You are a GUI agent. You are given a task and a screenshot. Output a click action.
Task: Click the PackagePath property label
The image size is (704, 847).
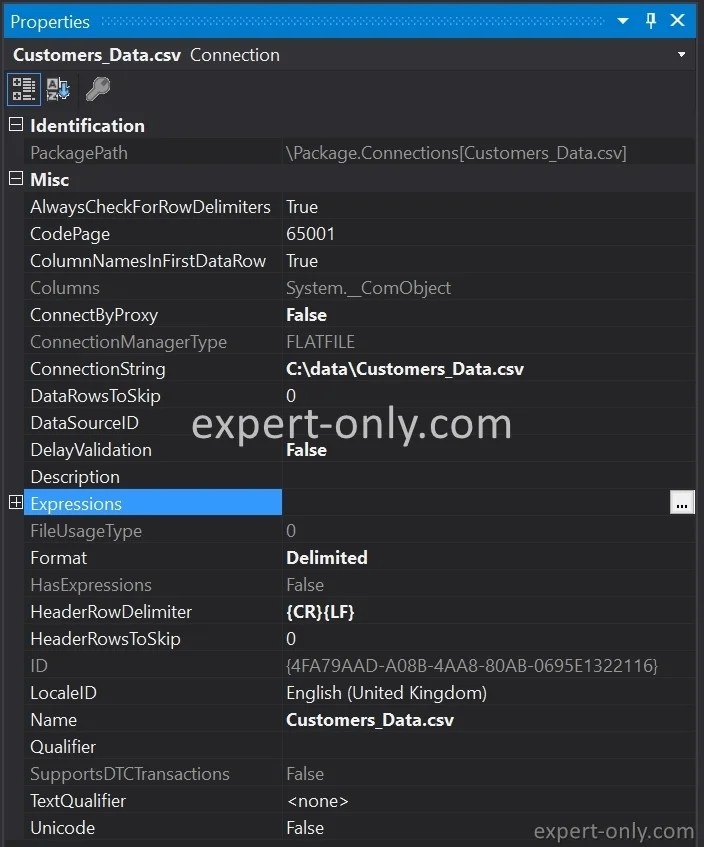(79, 153)
